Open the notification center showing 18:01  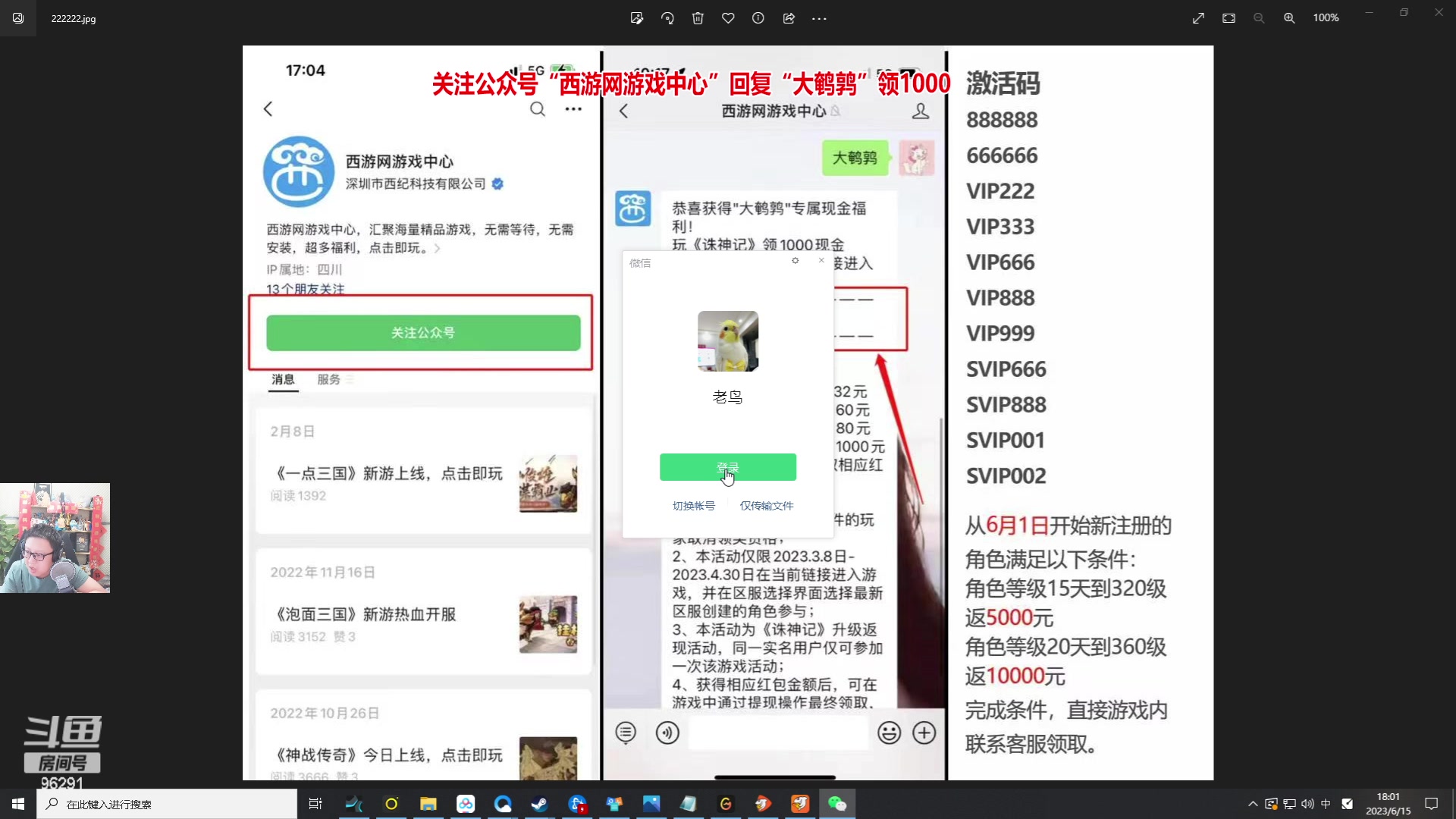point(1388,804)
